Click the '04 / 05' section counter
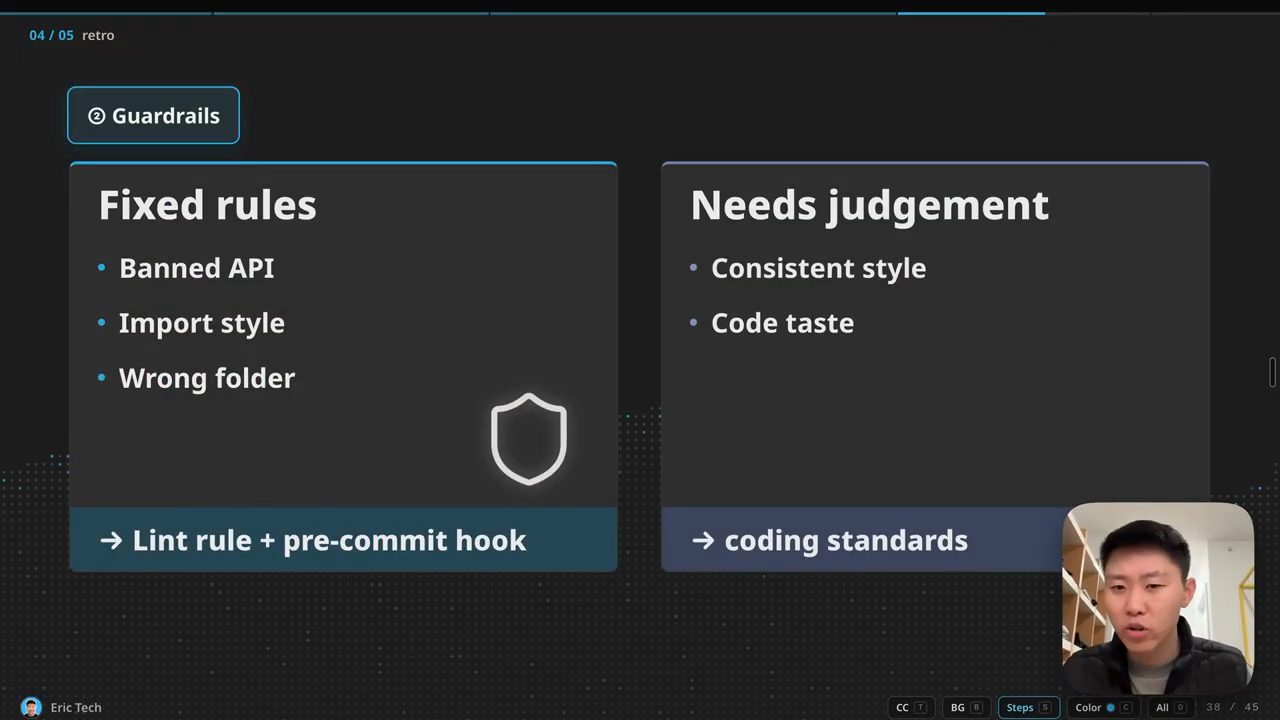1280x720 pixels. [x=51, y=35]
